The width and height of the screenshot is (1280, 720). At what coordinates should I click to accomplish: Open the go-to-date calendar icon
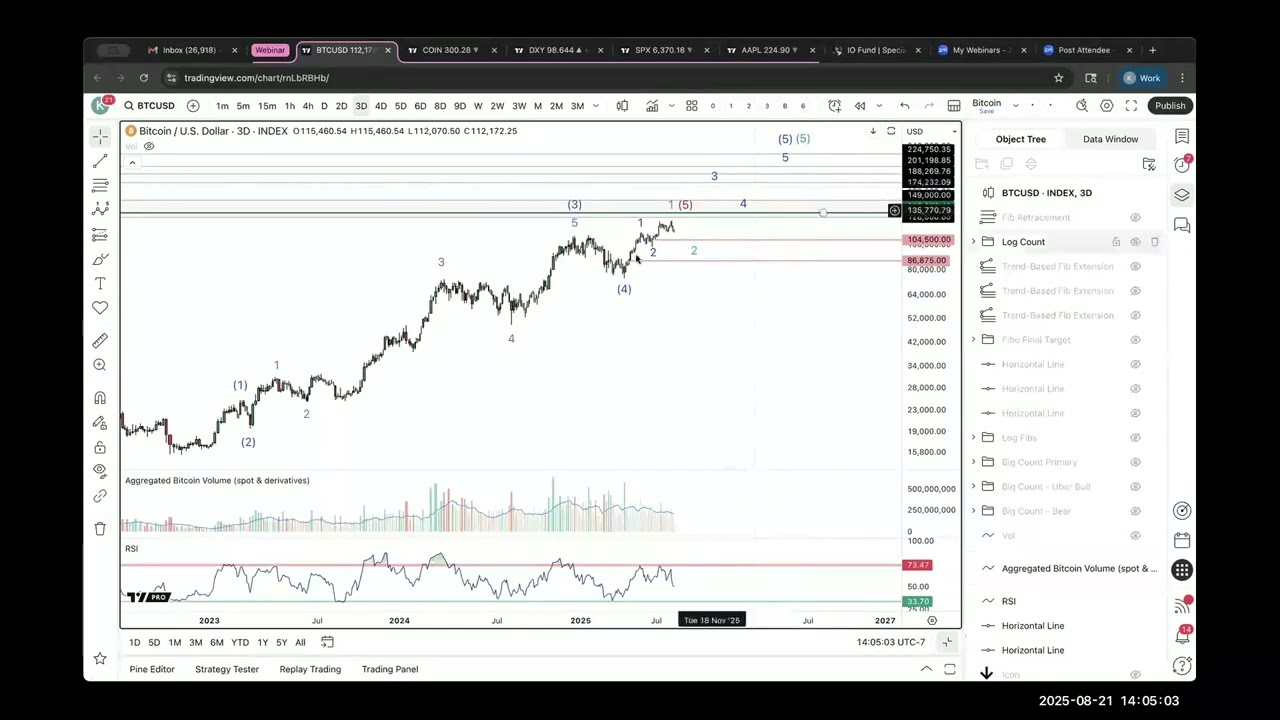(327, 642)
